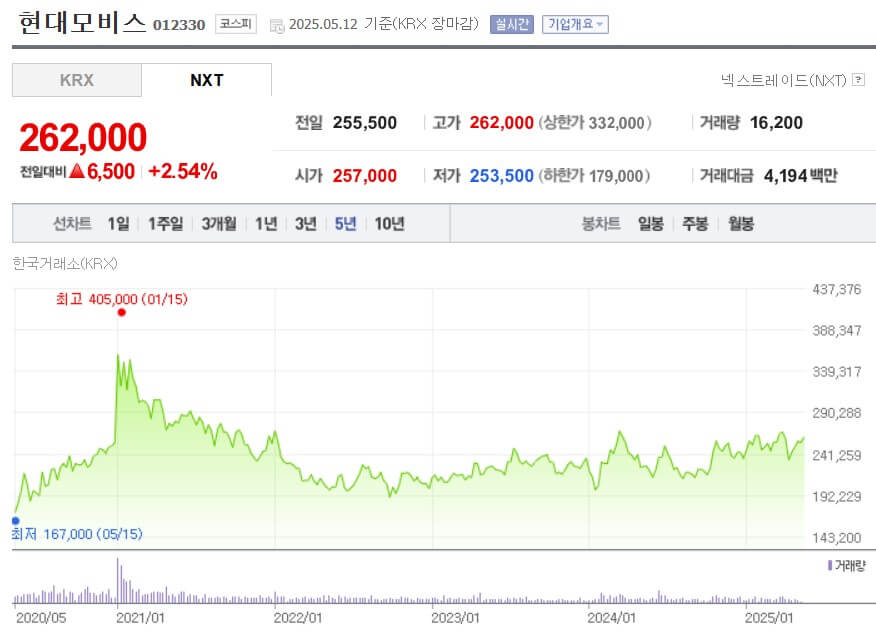Click the tallest volume bar at 2021/01
Screen dimensions: 876x644
tap(117, 581)
